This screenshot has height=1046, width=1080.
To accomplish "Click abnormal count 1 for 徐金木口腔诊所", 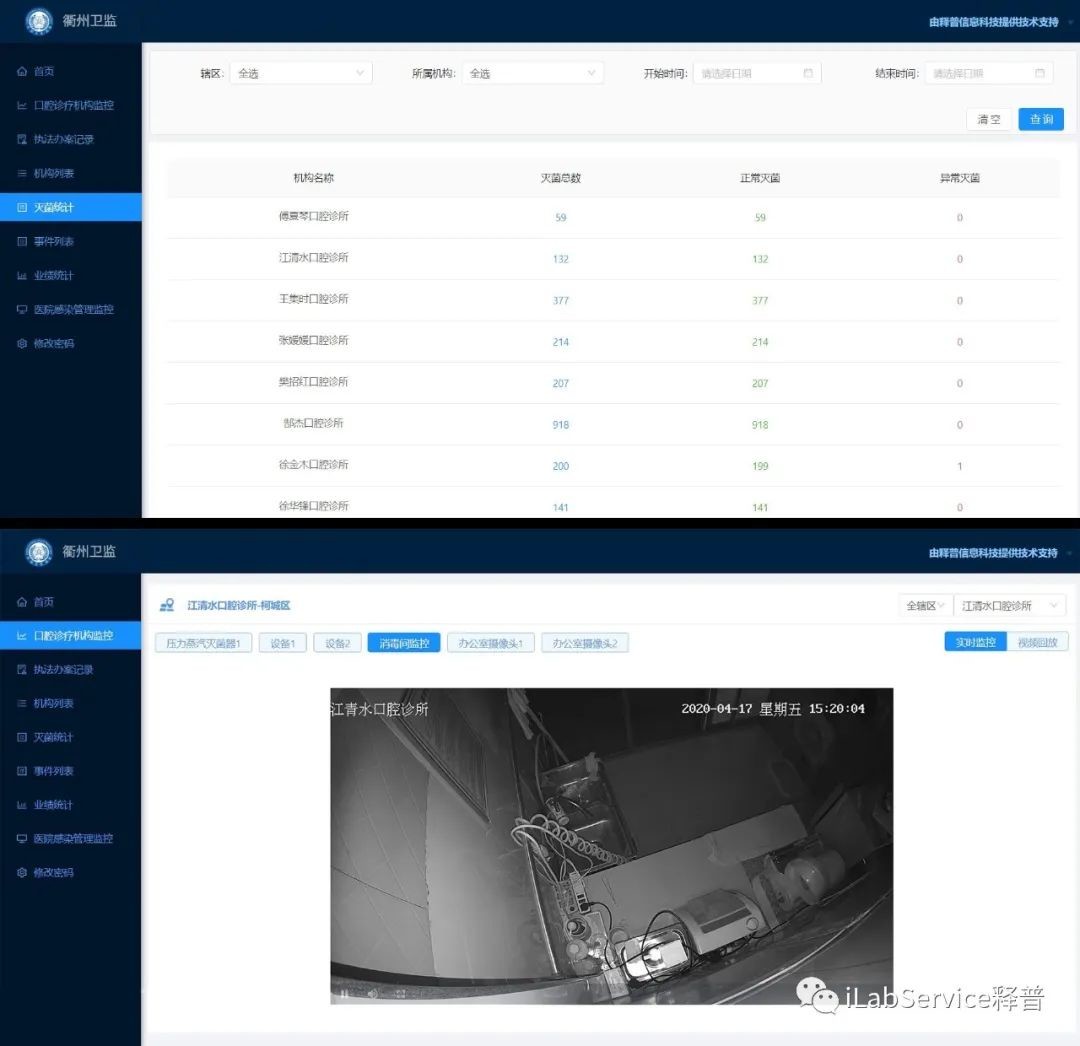I will point(959,466).
